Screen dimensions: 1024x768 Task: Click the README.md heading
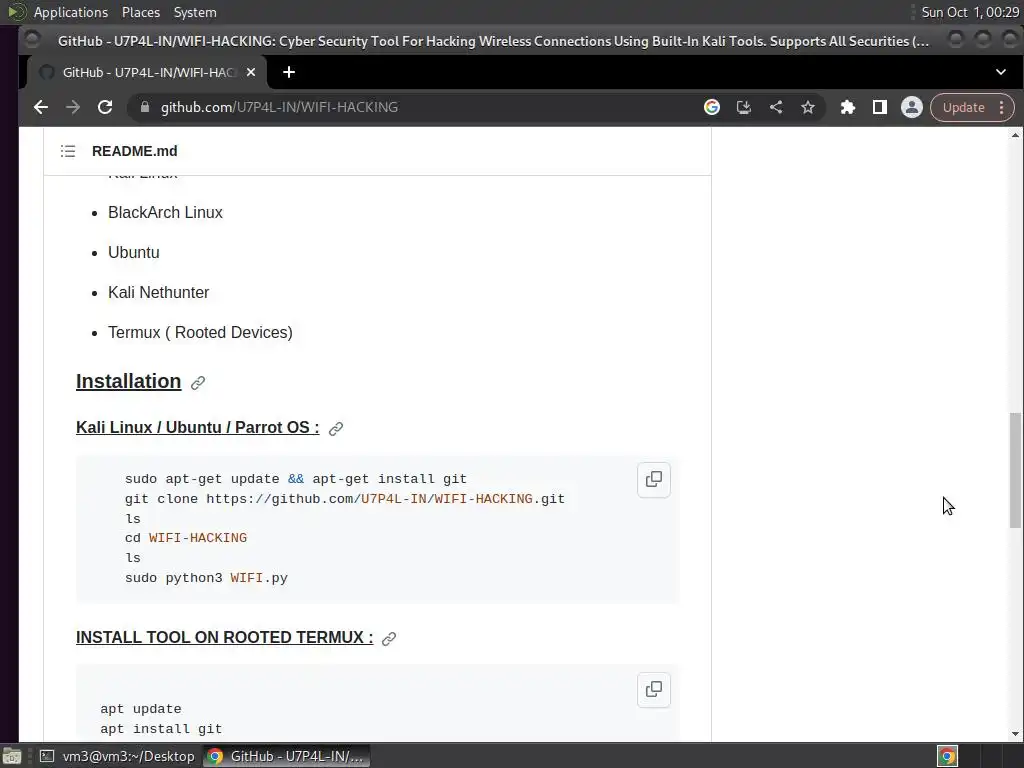coord(135,152)
